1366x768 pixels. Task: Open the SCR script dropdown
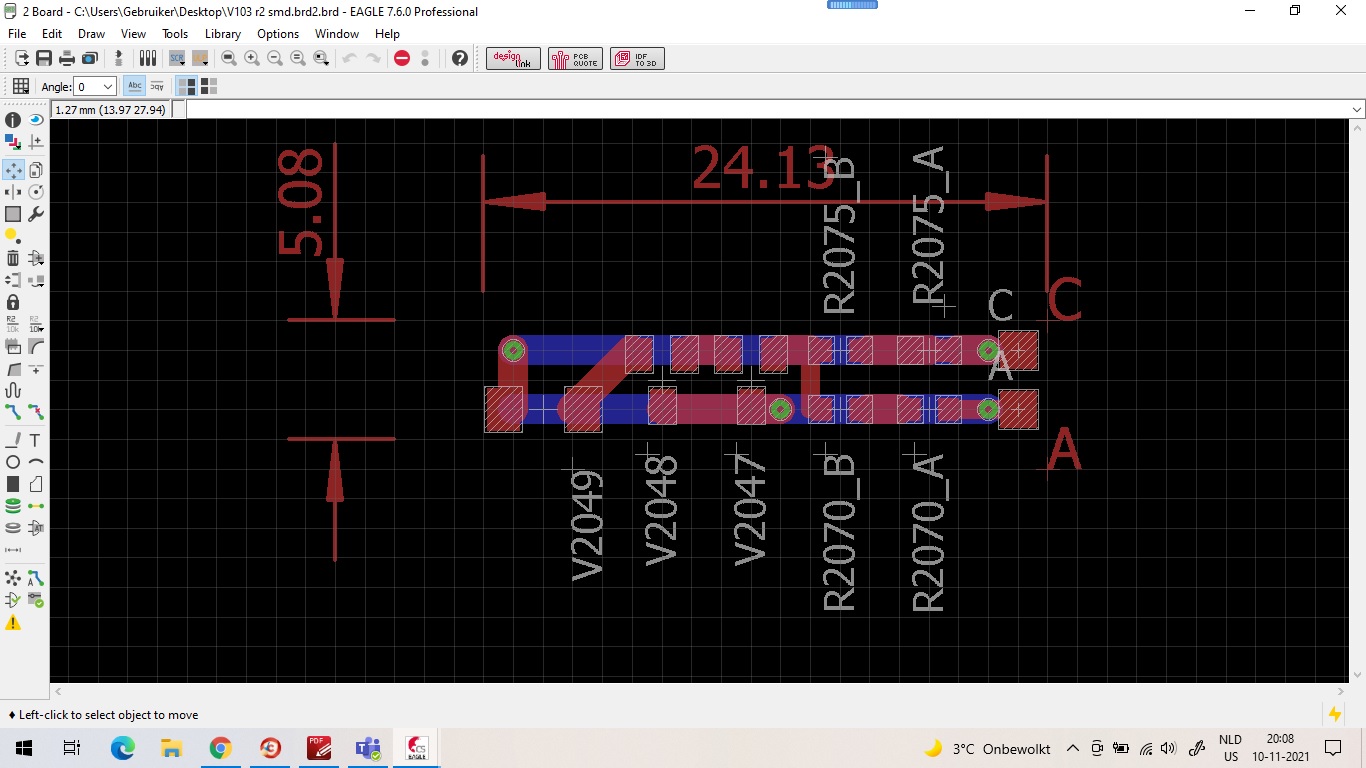click(177, 58)
